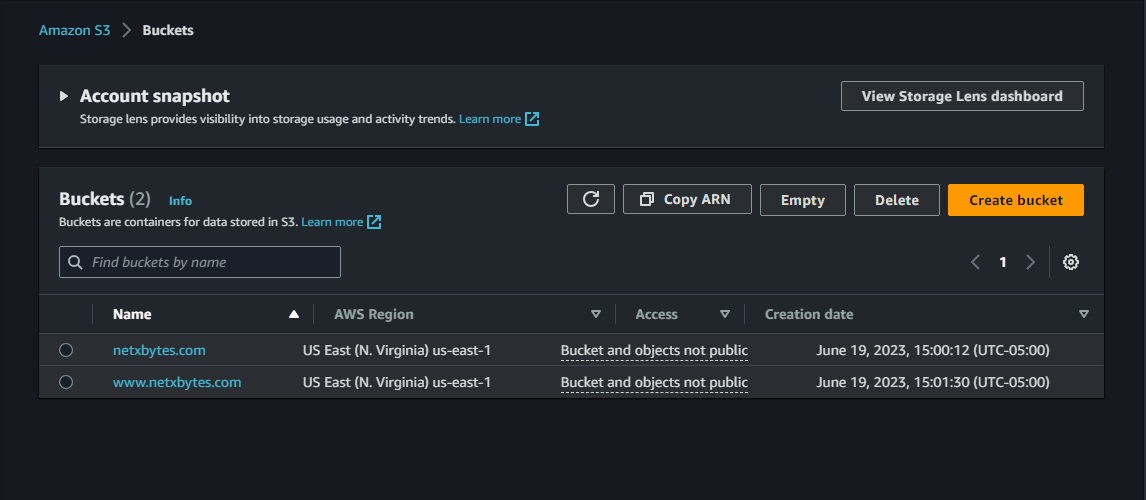Click the previous page arrow icon
The width and height of the screenshot is (1146, 500).
click(976, 262)
